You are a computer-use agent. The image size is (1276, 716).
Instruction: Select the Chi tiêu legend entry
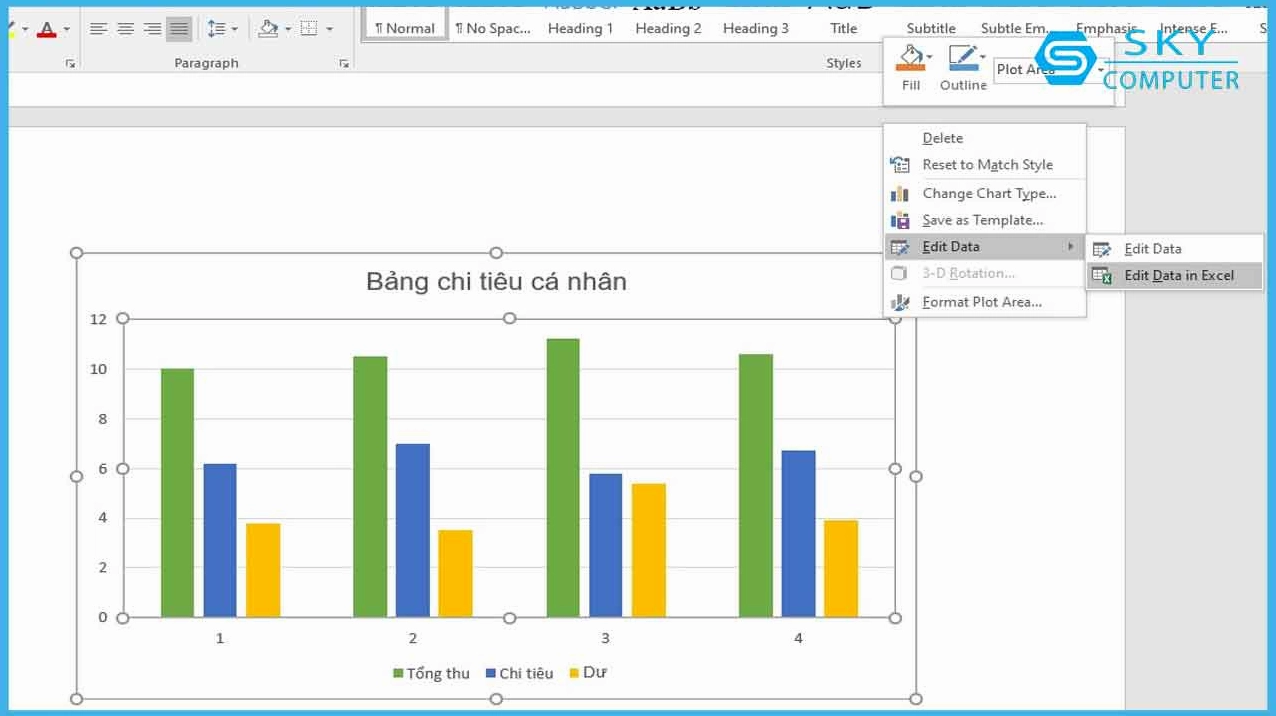coord(519,673)
